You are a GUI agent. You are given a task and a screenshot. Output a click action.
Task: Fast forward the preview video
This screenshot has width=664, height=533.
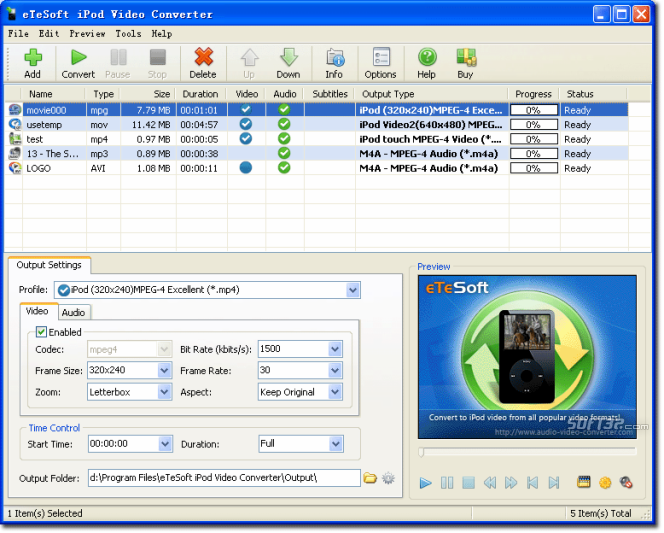click(x=511, y=483)
